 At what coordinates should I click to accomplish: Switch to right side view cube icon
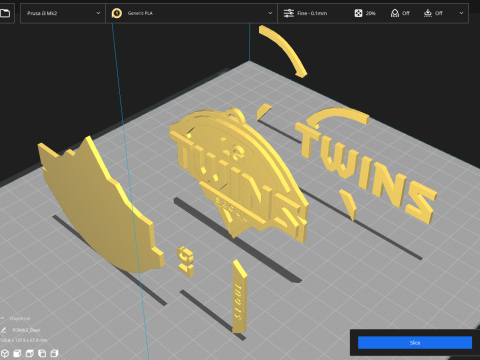[x=54, y=353]
